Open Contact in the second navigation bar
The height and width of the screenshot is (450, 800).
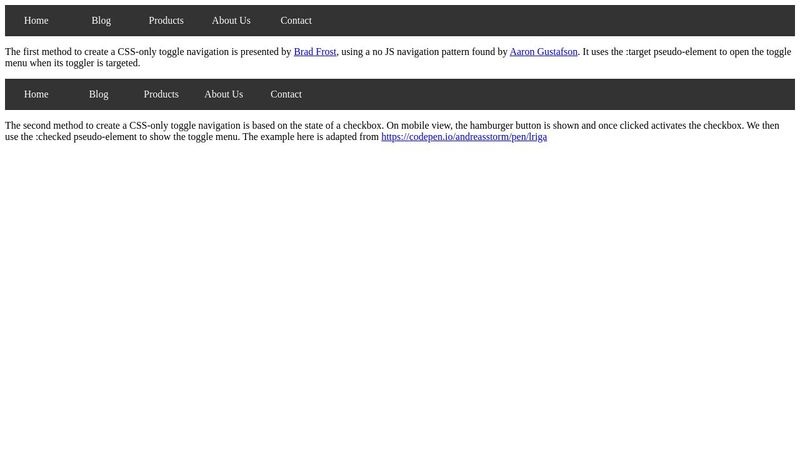[286, 94]
